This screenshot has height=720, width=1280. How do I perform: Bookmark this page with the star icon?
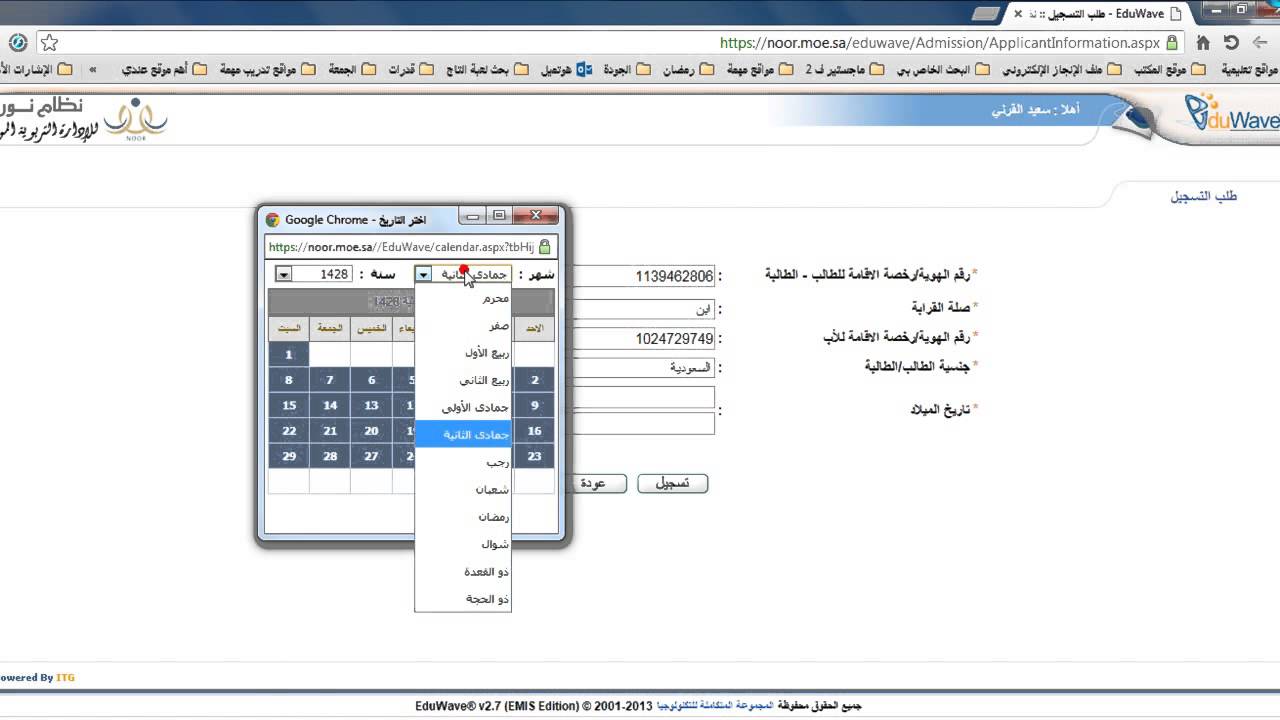tap(49, 43)
